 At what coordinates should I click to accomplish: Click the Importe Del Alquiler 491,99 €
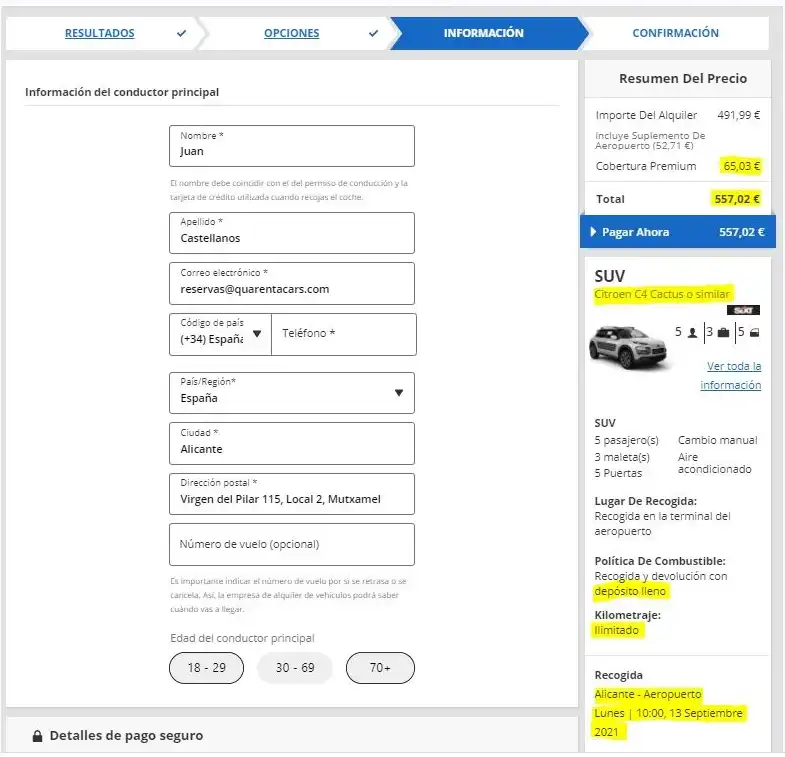[738, 115]
